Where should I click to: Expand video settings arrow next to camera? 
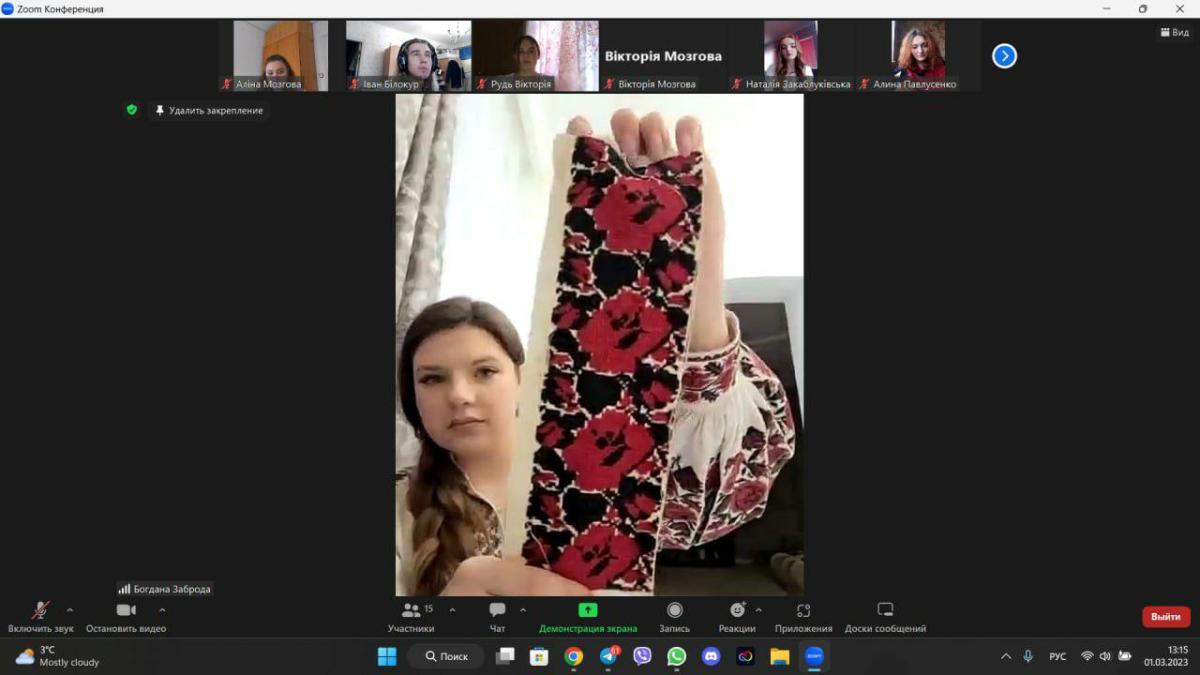[162, 610]
